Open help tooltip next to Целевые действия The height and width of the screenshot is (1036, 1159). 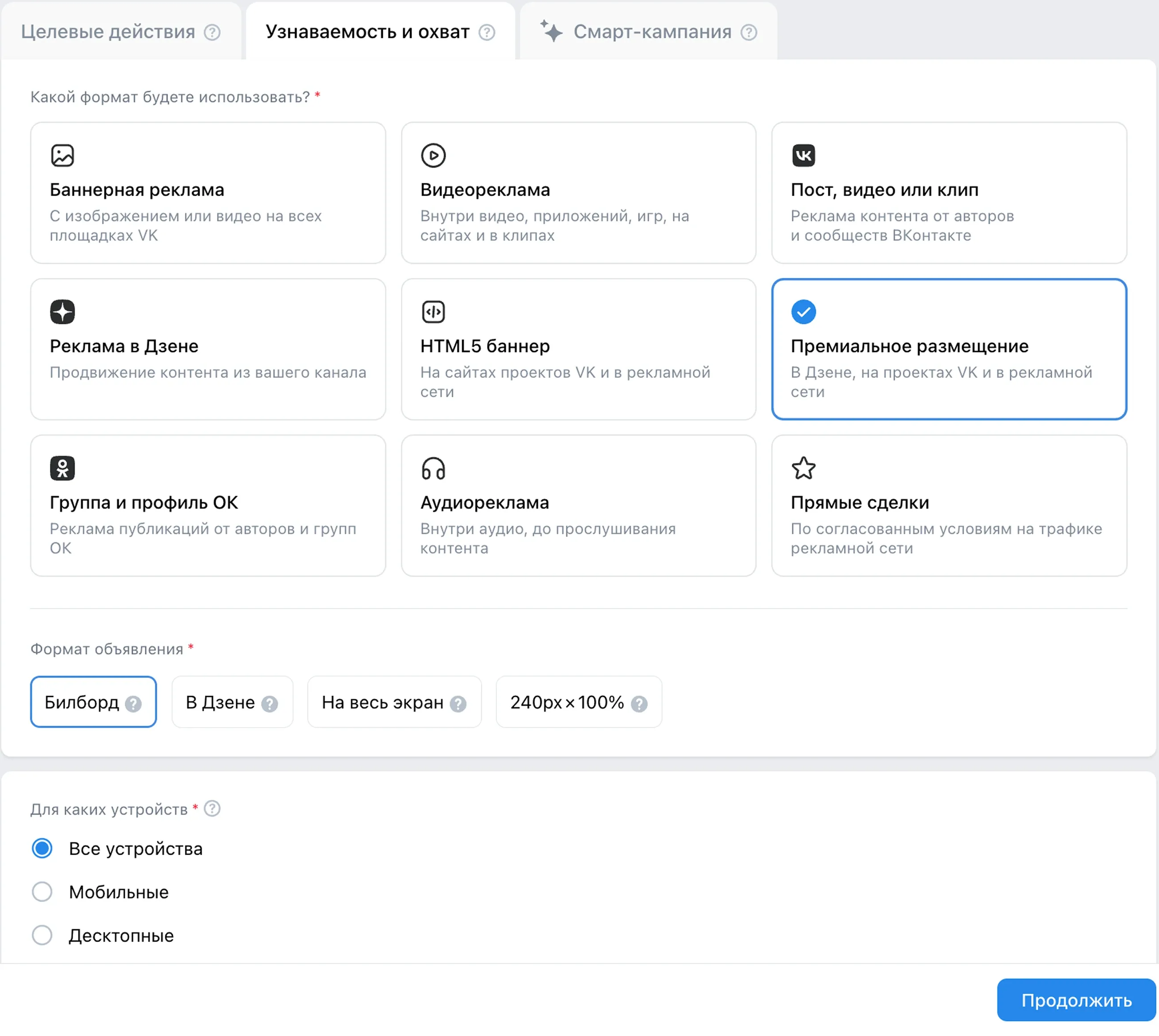click(x=213, y=33)
